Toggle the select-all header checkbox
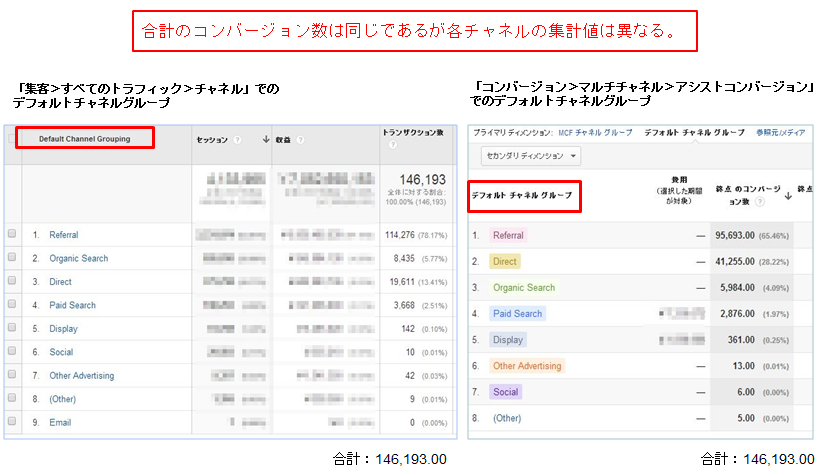818x471 pixels. (12, 139)
